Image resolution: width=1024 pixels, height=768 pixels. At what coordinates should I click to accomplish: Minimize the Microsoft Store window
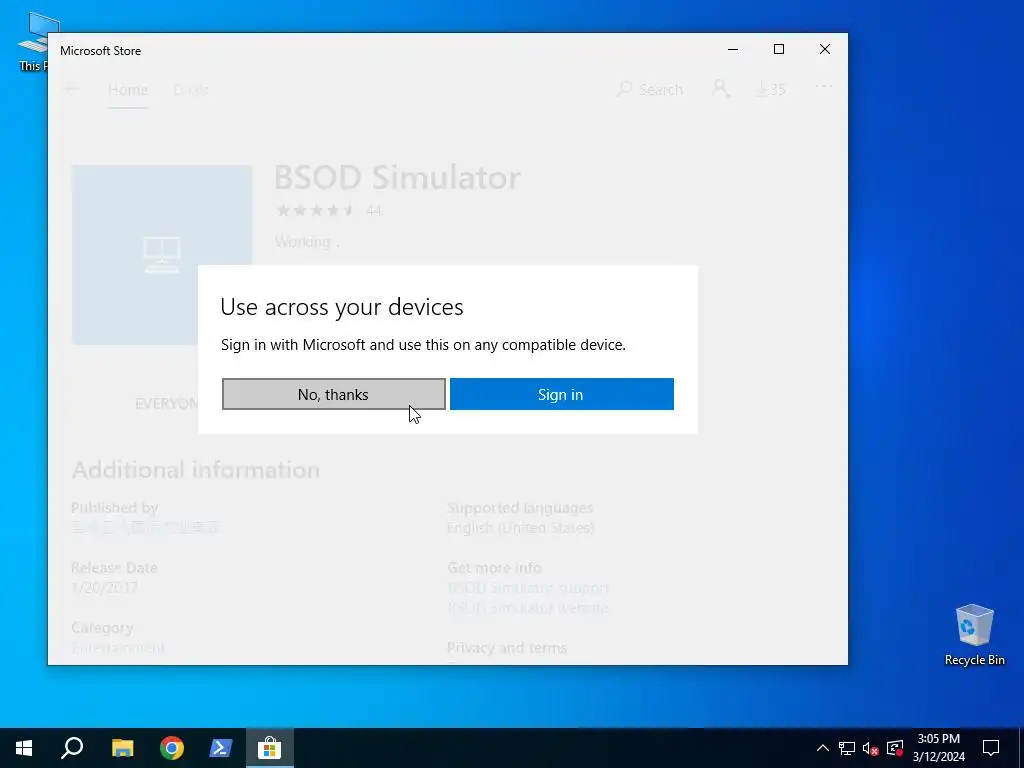733,50
